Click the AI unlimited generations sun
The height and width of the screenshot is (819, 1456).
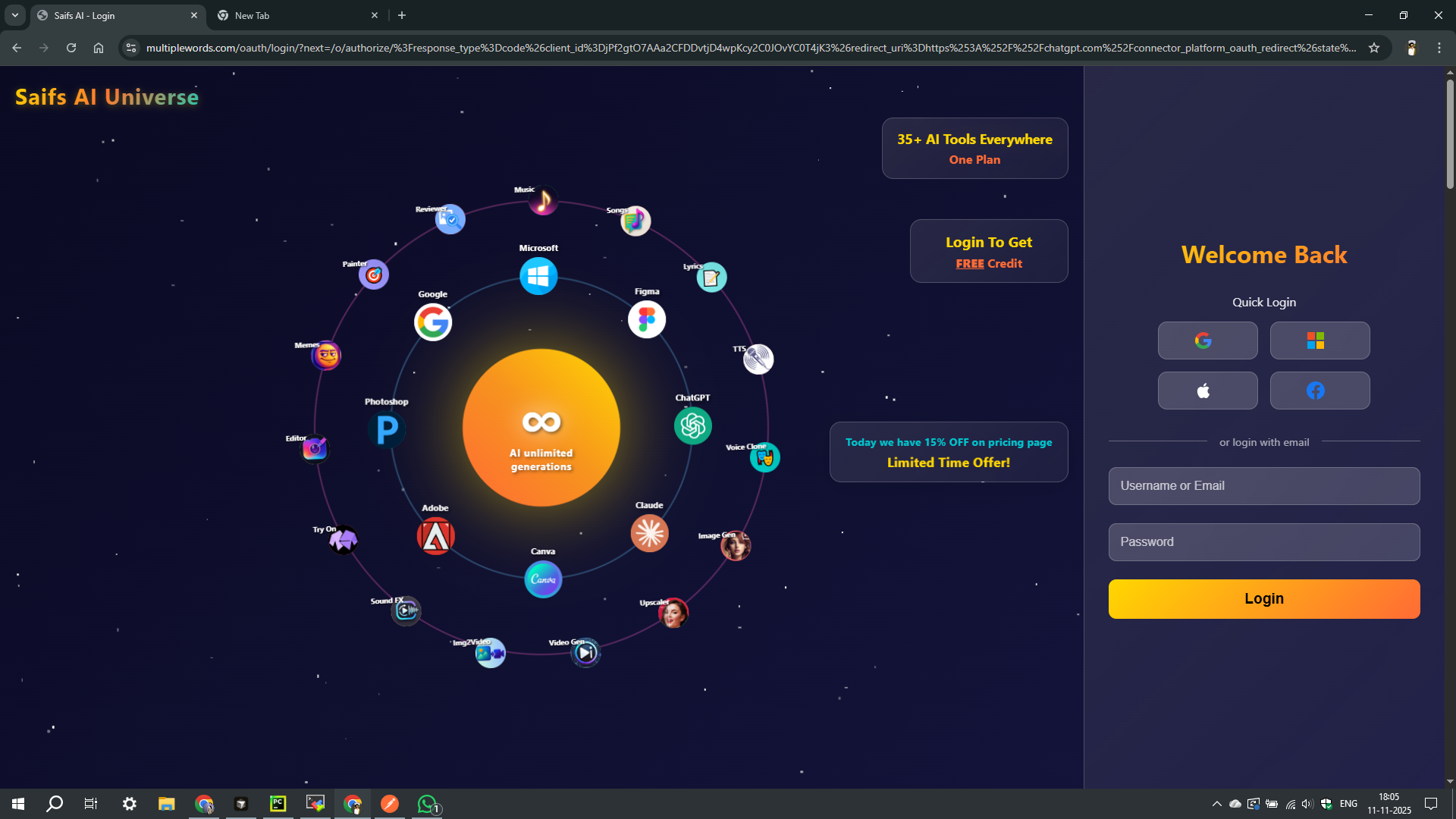pos(541,428)
